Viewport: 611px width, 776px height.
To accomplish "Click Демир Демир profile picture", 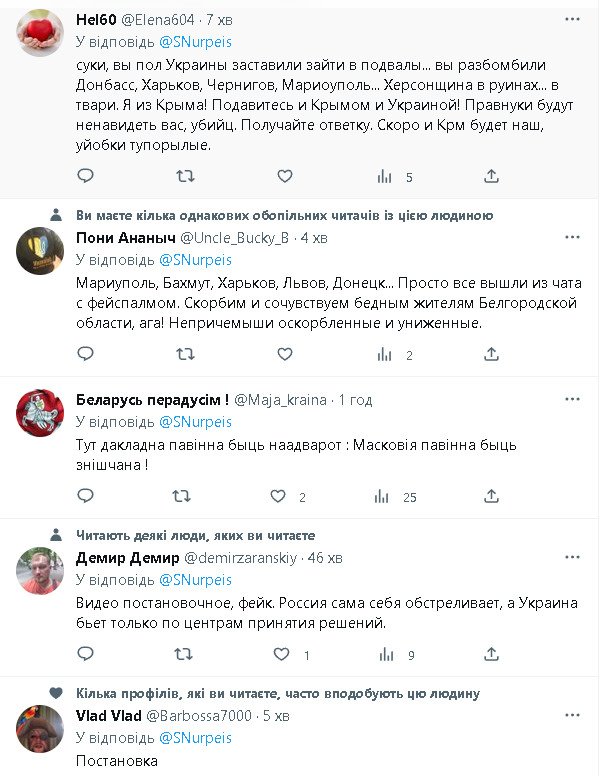I will [40, 572].
